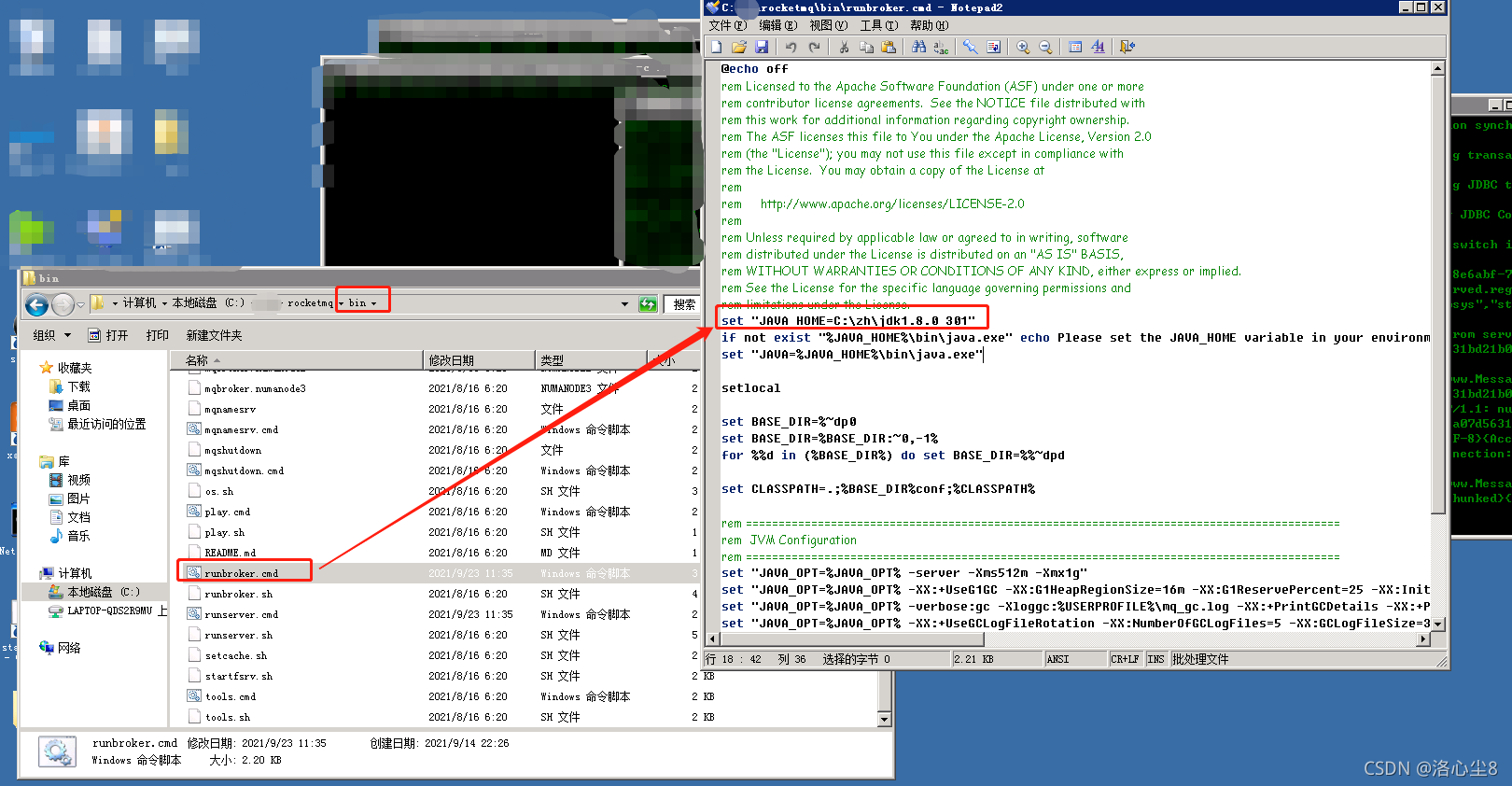Click 打开 in the Explorer toolbar
This screenshot has height=786, width=1512.
point(108,335)
